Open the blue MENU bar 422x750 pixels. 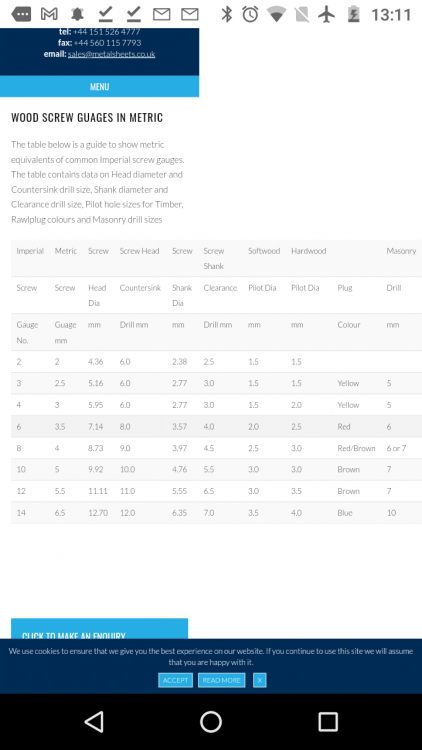point(100,87)
